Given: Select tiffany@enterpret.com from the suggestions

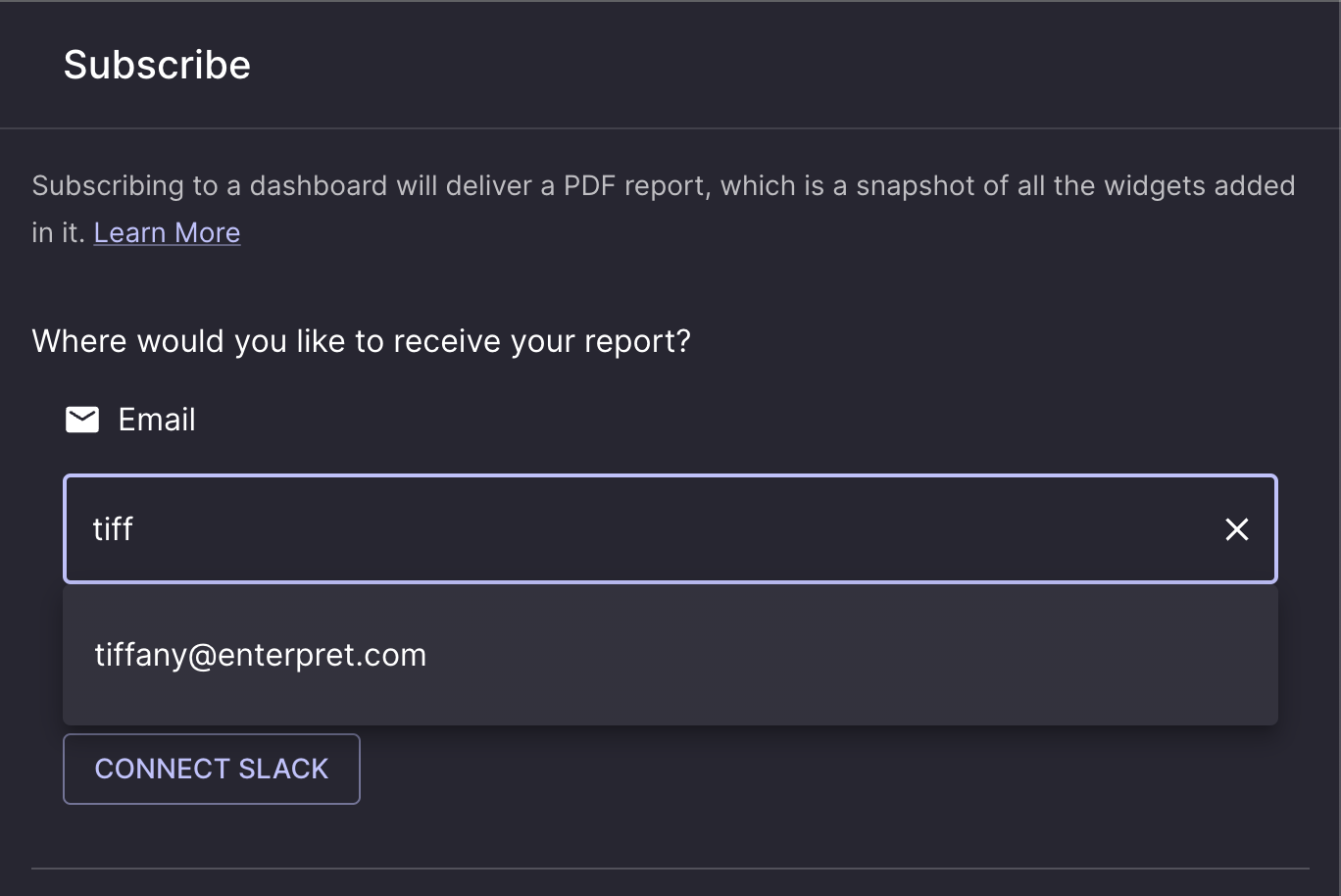Looking at the screenshot, I should click(261, 655).
